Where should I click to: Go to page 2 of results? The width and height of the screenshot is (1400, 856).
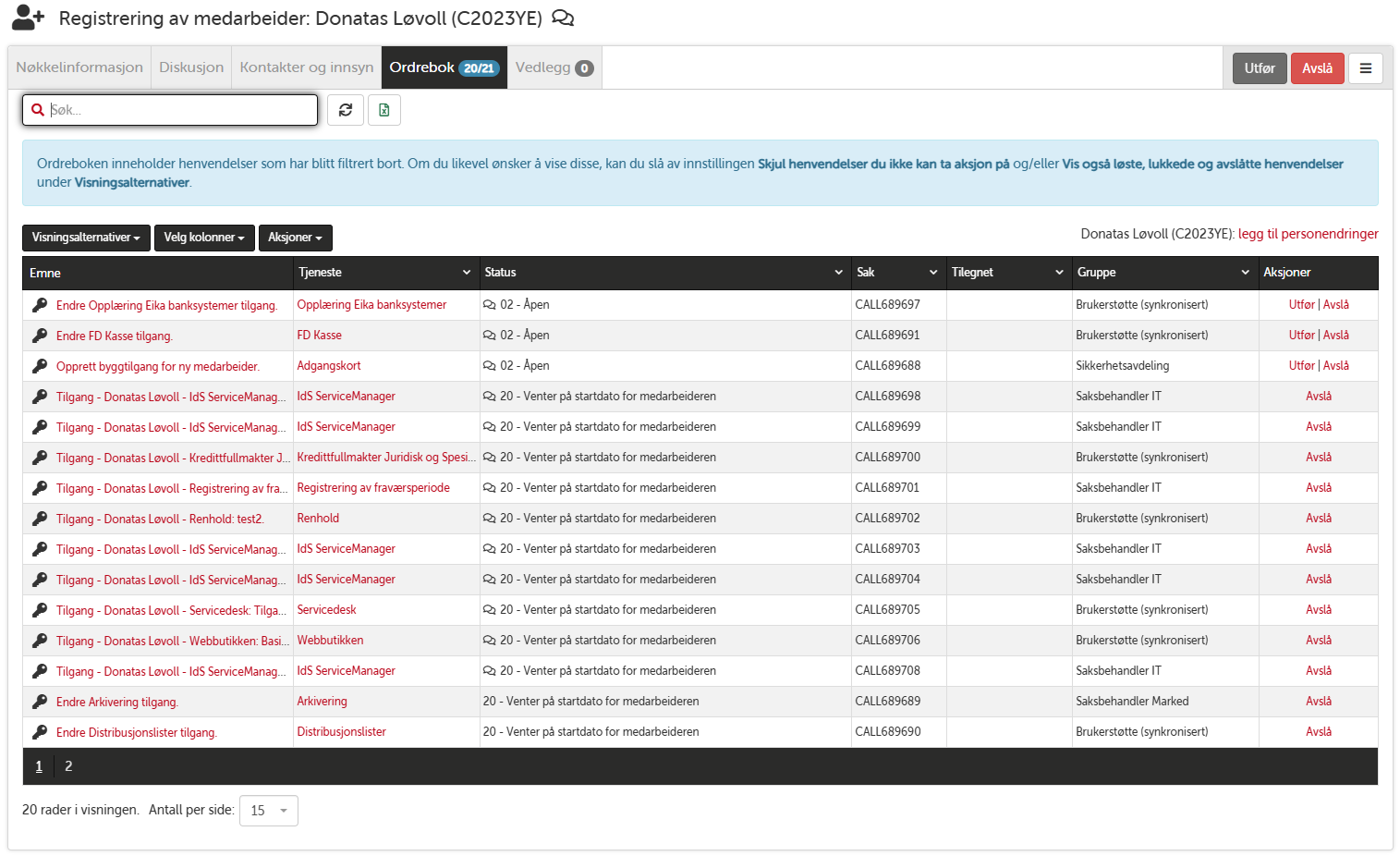coord(68,766)
